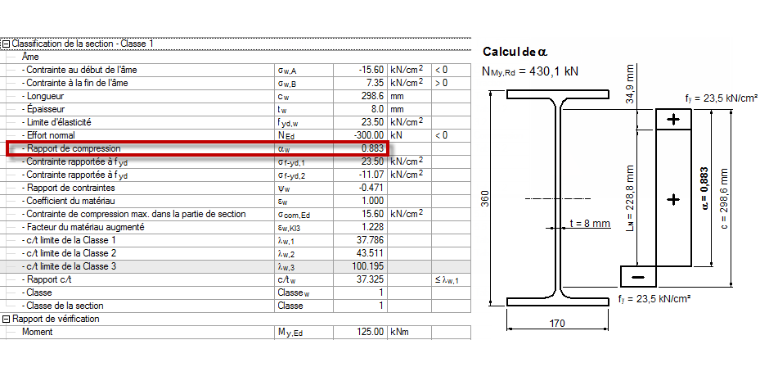Select the 'Contrainte au début de l'âme' row

pyautogui.click(x=236, y=70)
